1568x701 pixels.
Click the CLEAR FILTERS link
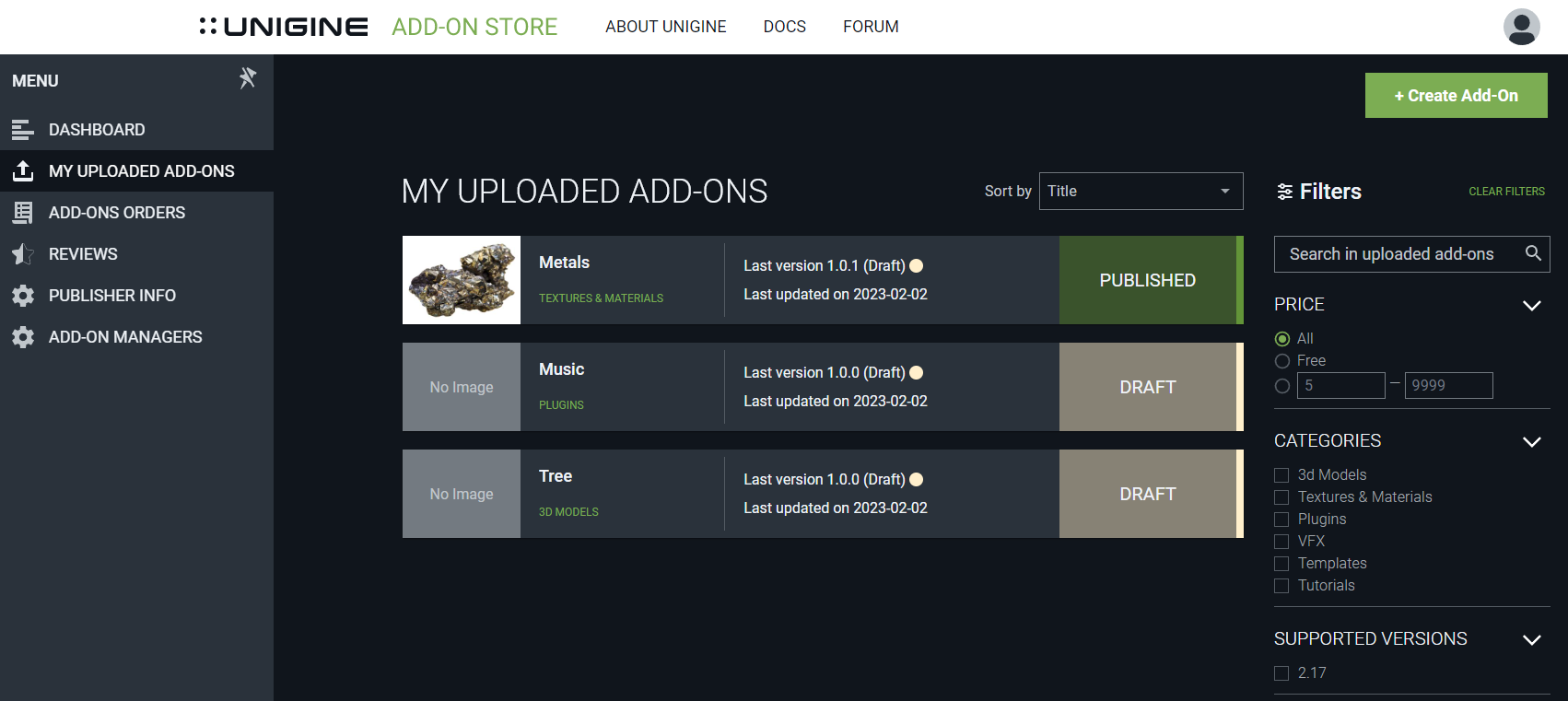coord(1506,192)
